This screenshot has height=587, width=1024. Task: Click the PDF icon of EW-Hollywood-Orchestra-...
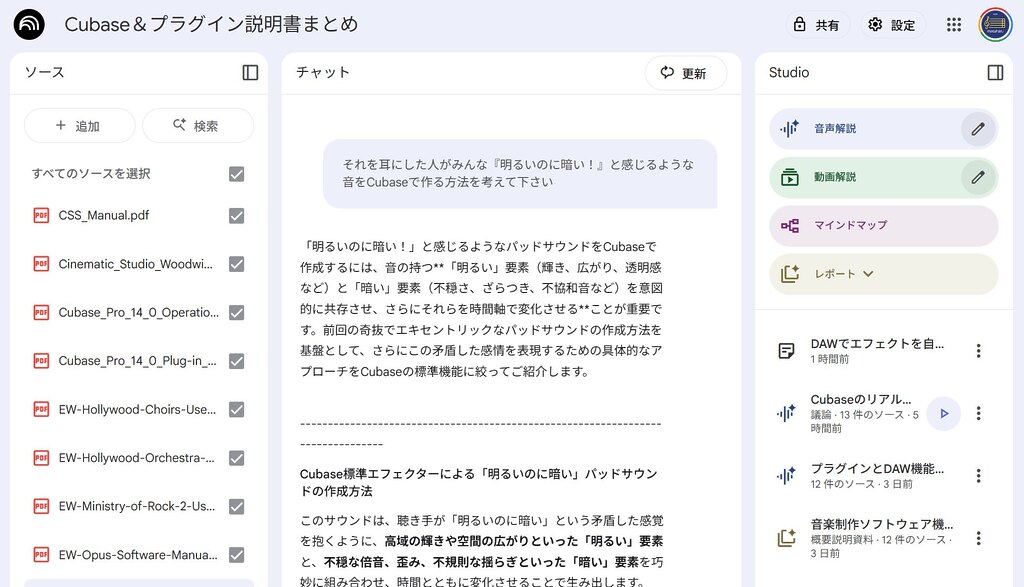(x=41, y=458)
